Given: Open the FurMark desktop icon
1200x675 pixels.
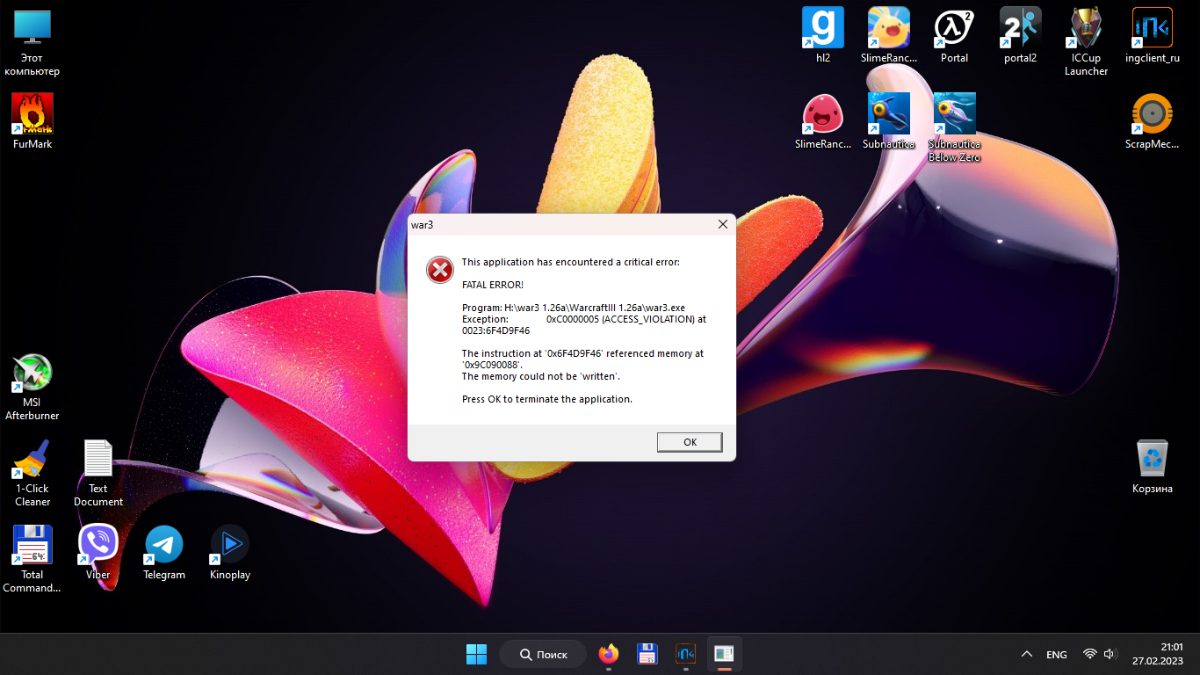Looking at the screenshot, I should pos(32,115).
